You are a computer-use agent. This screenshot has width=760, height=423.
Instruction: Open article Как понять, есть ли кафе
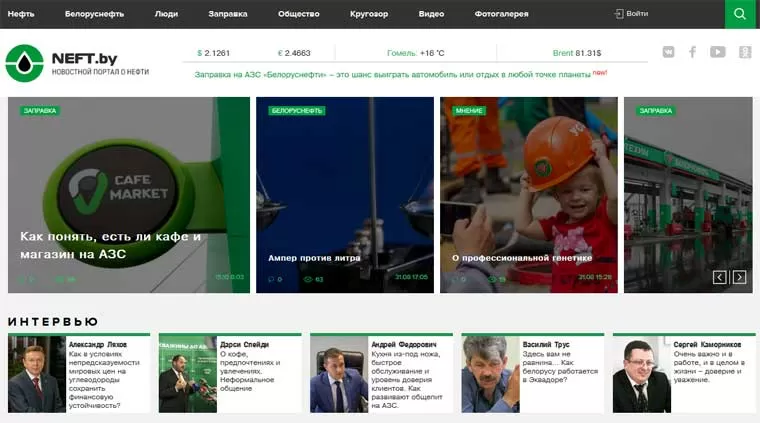[x=111, y=245]
